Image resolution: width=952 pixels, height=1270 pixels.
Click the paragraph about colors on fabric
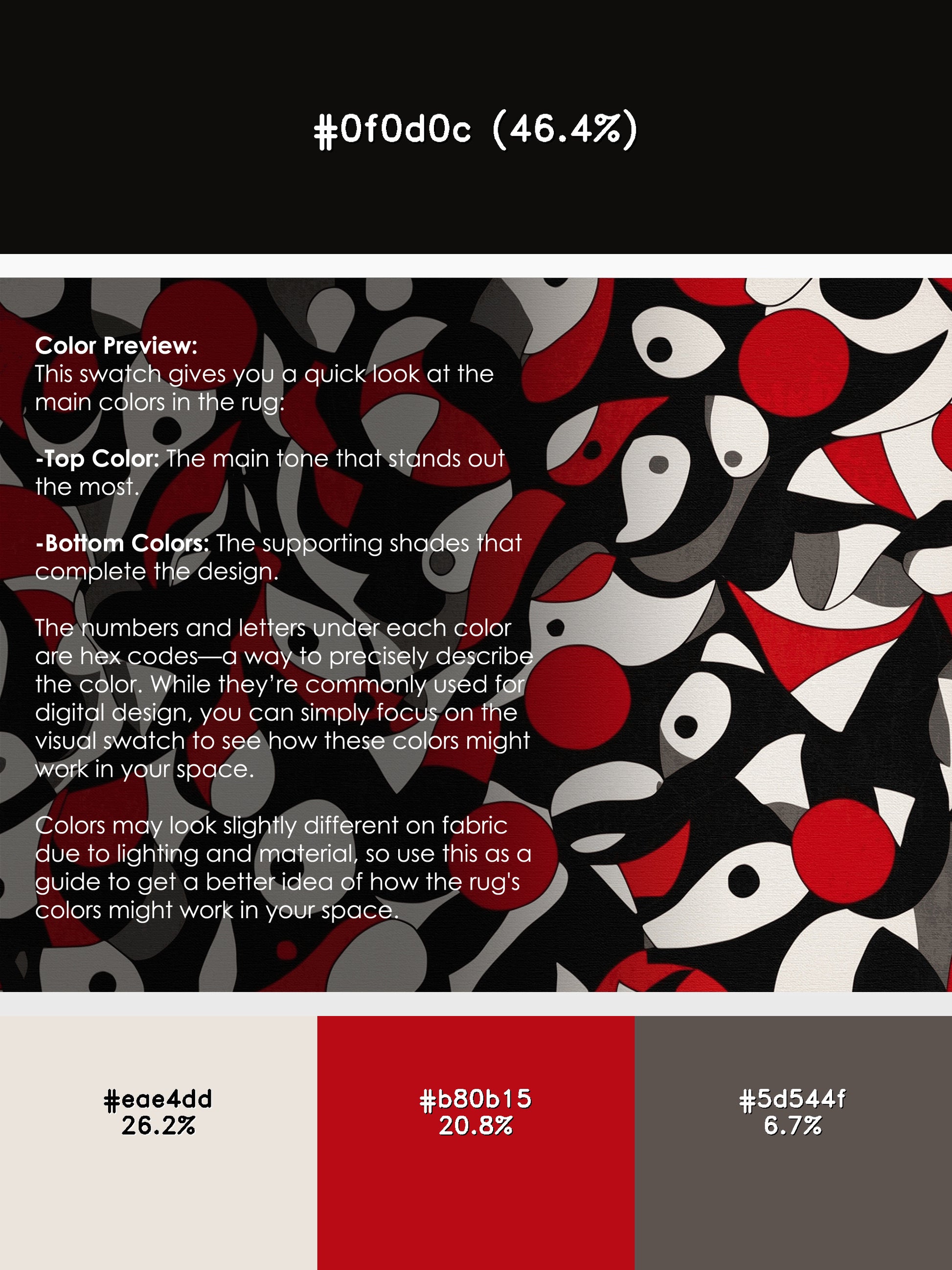pos(283,868)
